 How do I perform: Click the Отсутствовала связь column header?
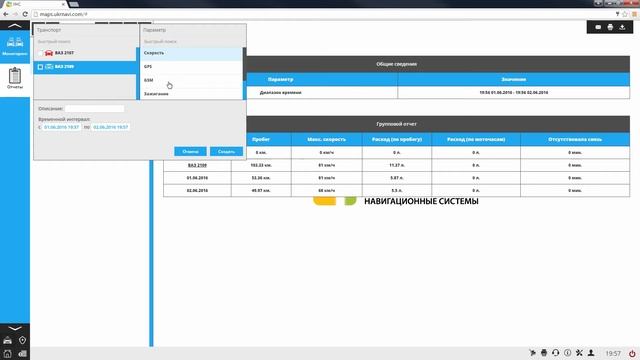click(x=575, y=139)
